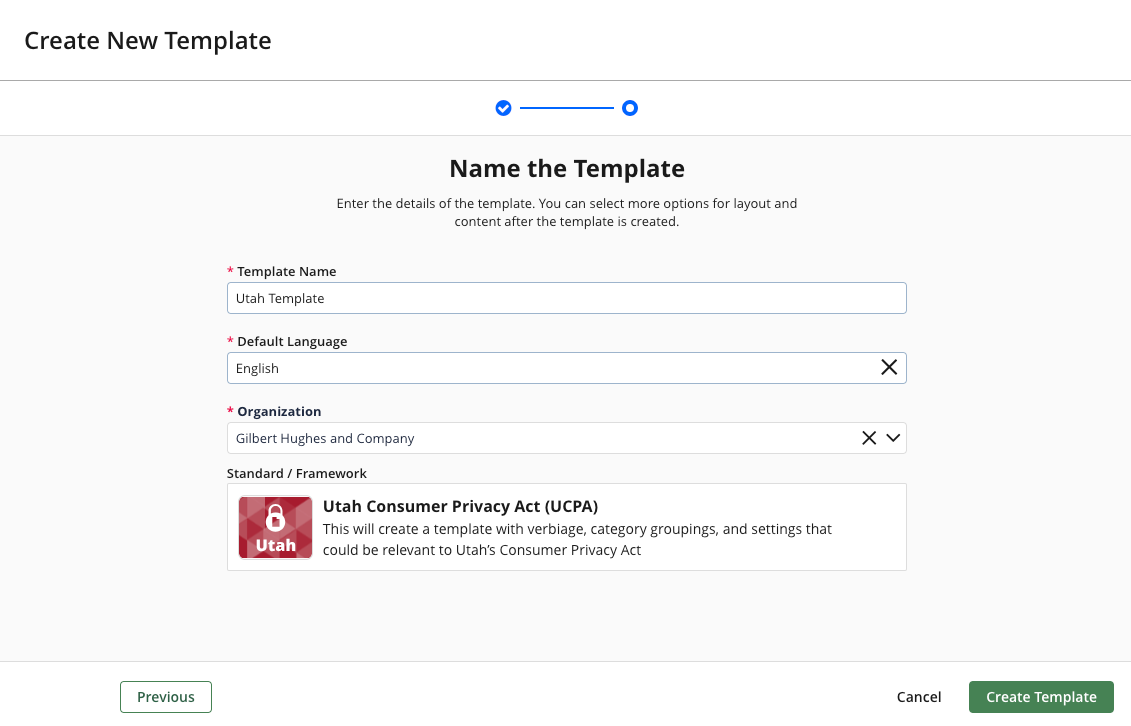This screenshot has height=726, width=1131.
Task: Click the Organization field label
Action: (x=279, y=411)
